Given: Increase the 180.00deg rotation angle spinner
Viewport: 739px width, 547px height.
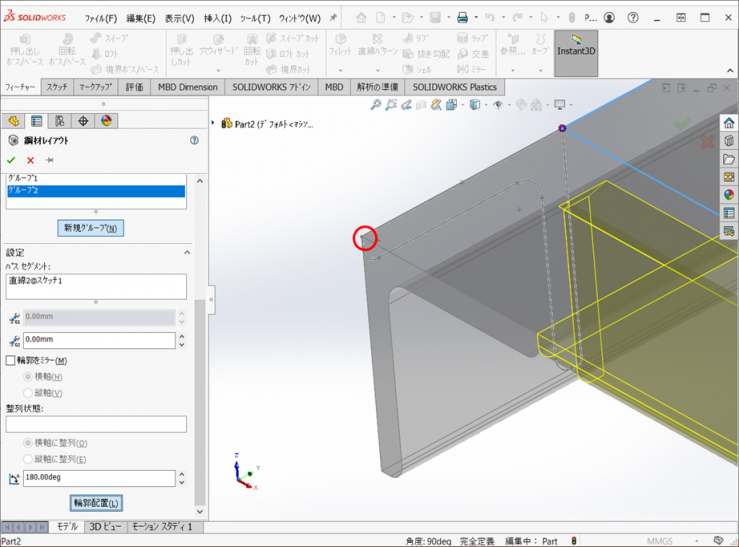Looking at the screenshot, I should pyautogui.click(x=181, y=475).
